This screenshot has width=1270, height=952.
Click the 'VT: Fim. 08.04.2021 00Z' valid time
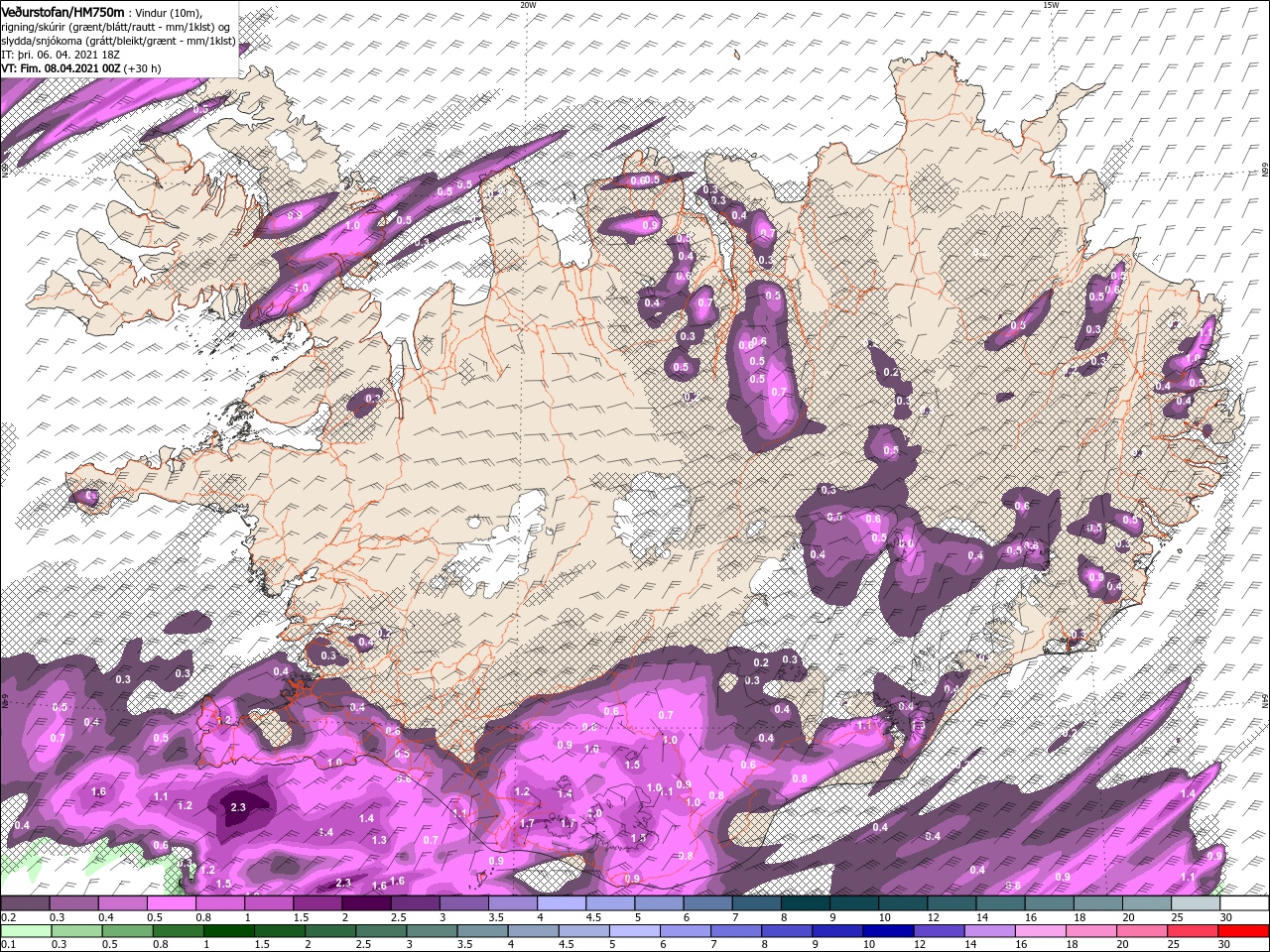pos(62,68)
